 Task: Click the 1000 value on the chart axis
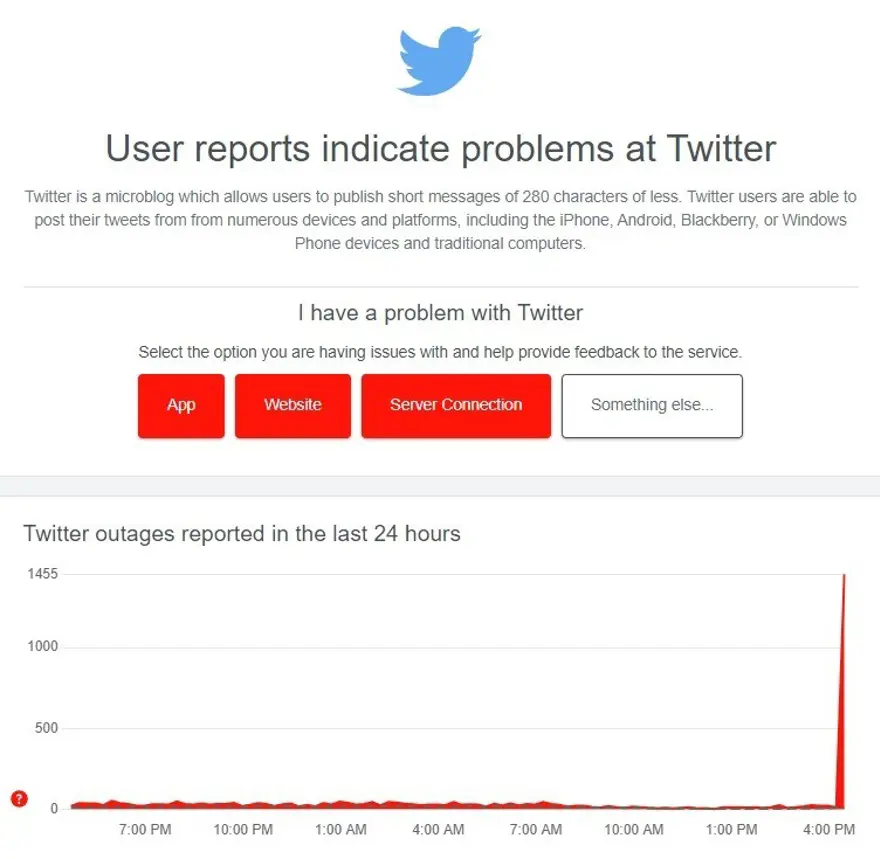44,647
